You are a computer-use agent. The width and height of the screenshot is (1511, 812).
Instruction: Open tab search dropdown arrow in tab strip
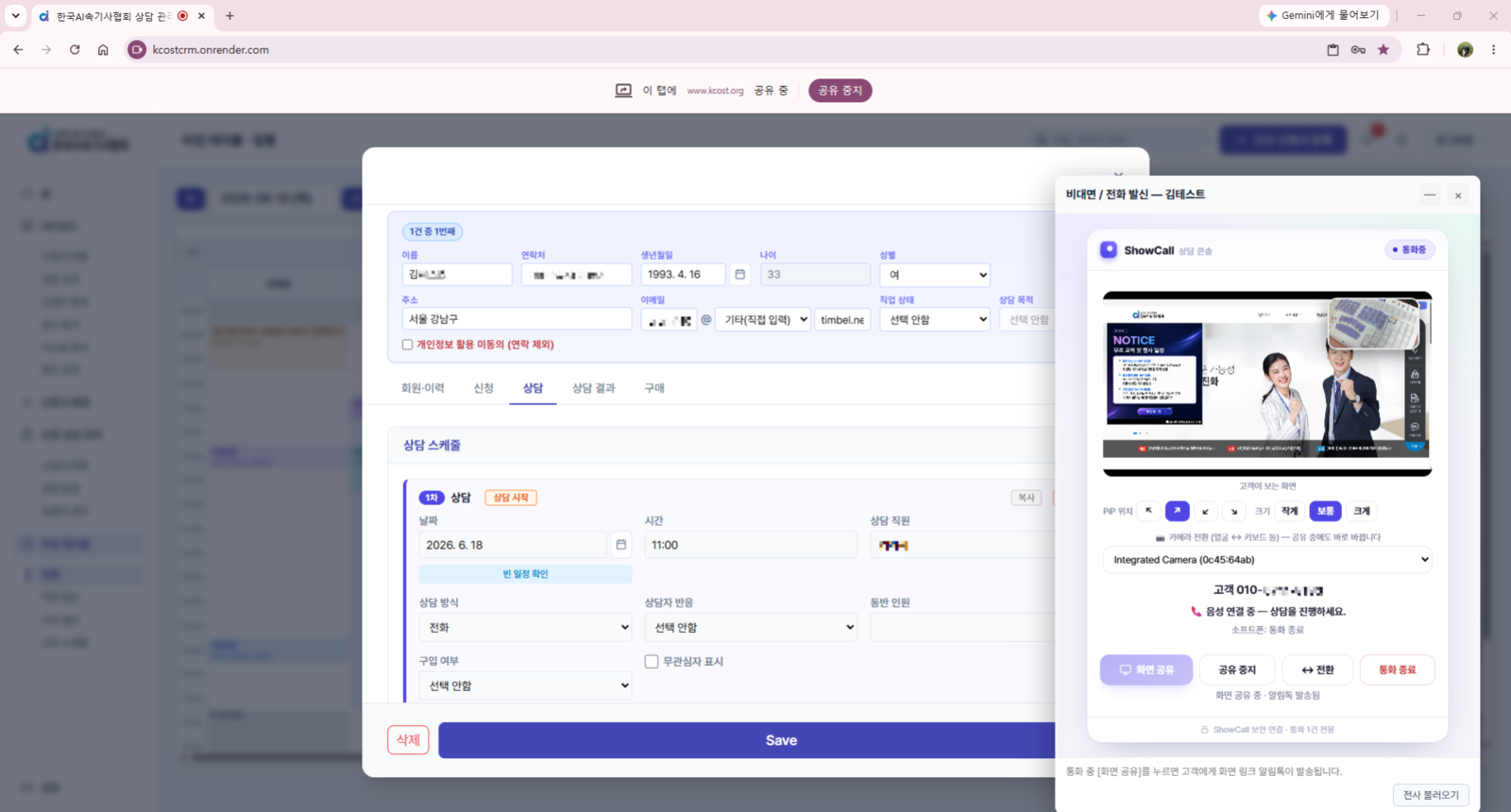click(15, 16)
